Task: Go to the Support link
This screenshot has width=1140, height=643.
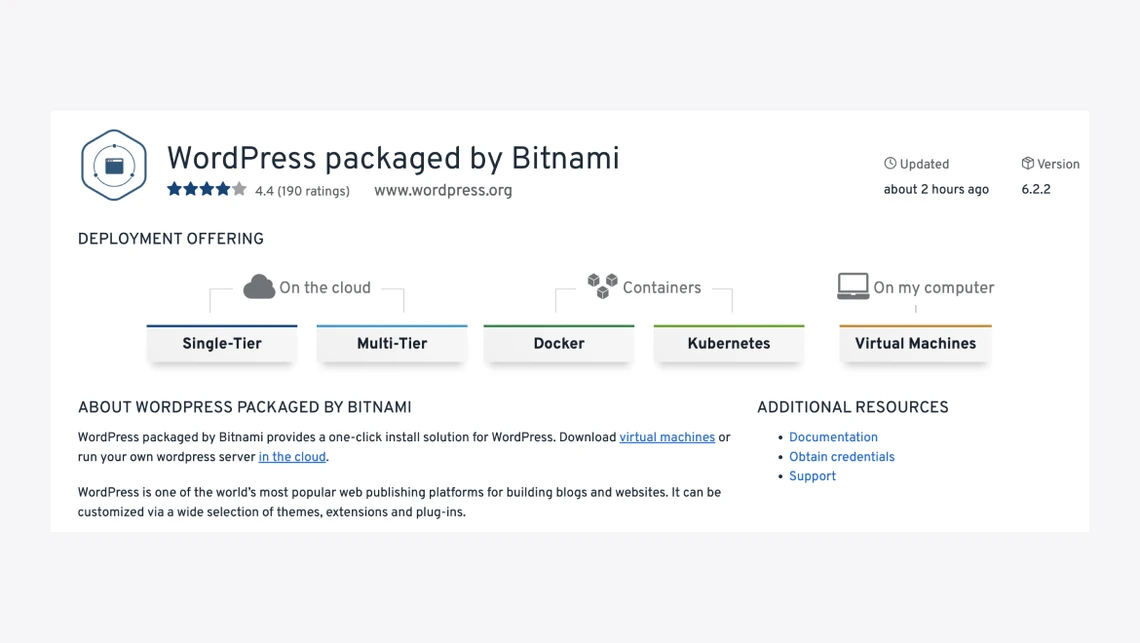Action: point(812,477)
